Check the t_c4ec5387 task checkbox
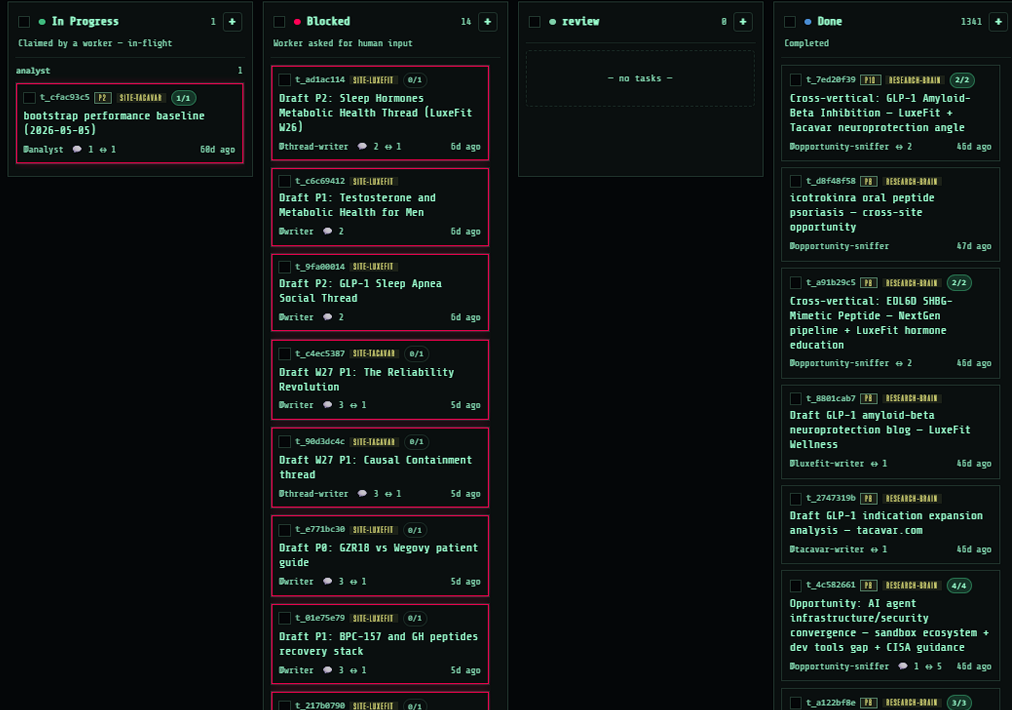 click(284, 354)
